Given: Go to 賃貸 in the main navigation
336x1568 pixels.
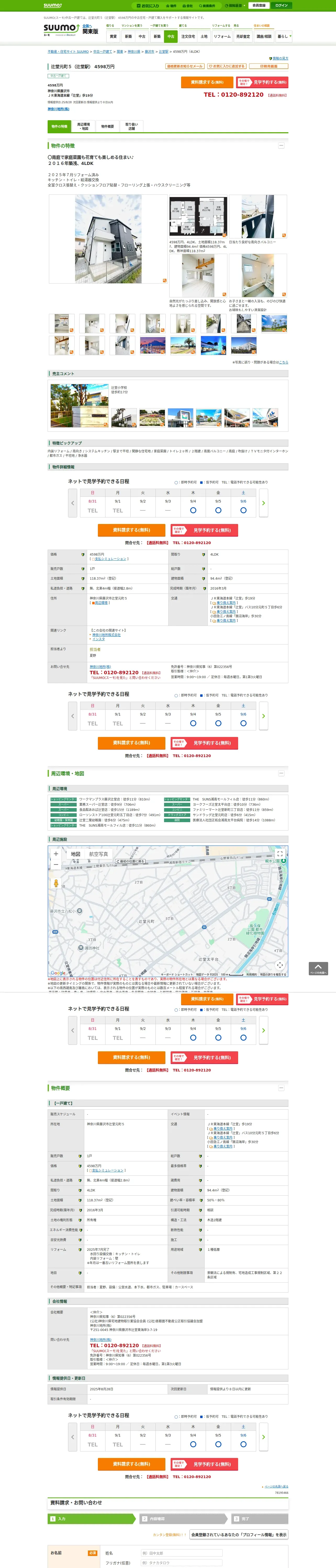Looking at the screenshot, I should tap(113, 37).
